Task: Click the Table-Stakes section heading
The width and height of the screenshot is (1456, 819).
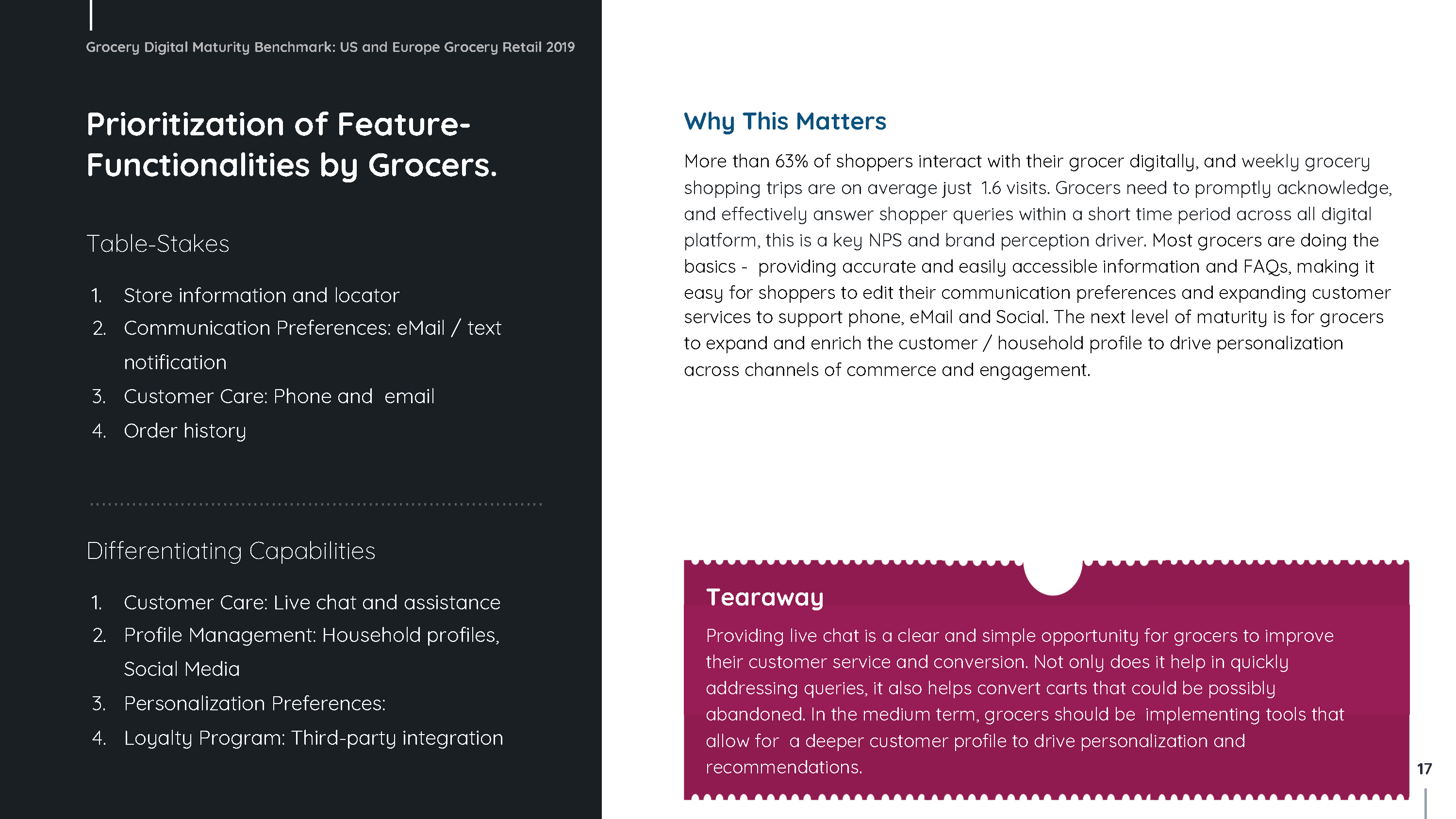Action: pyautogui.click(x=158, y=244)
